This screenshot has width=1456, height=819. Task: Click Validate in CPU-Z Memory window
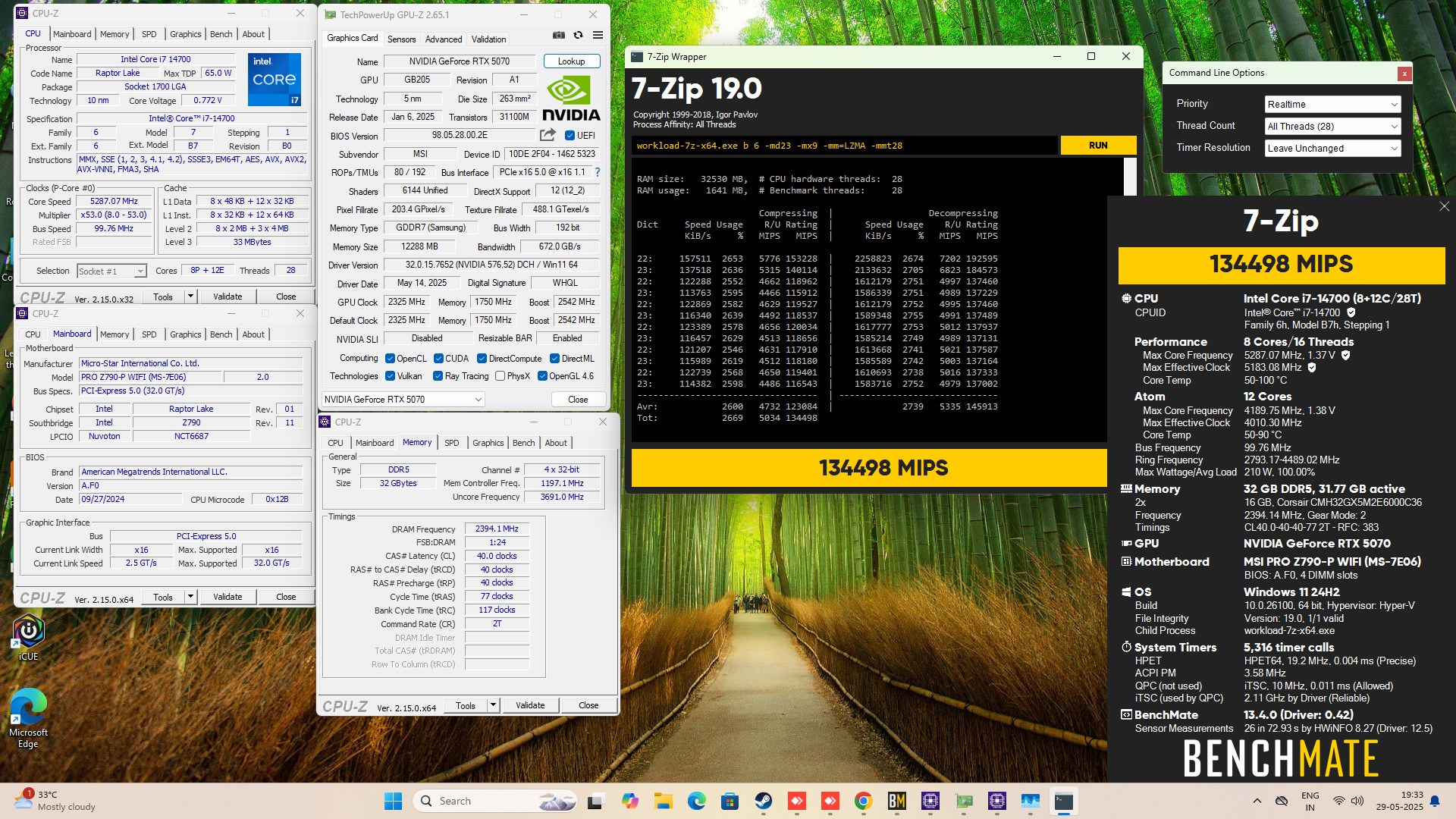530,705
